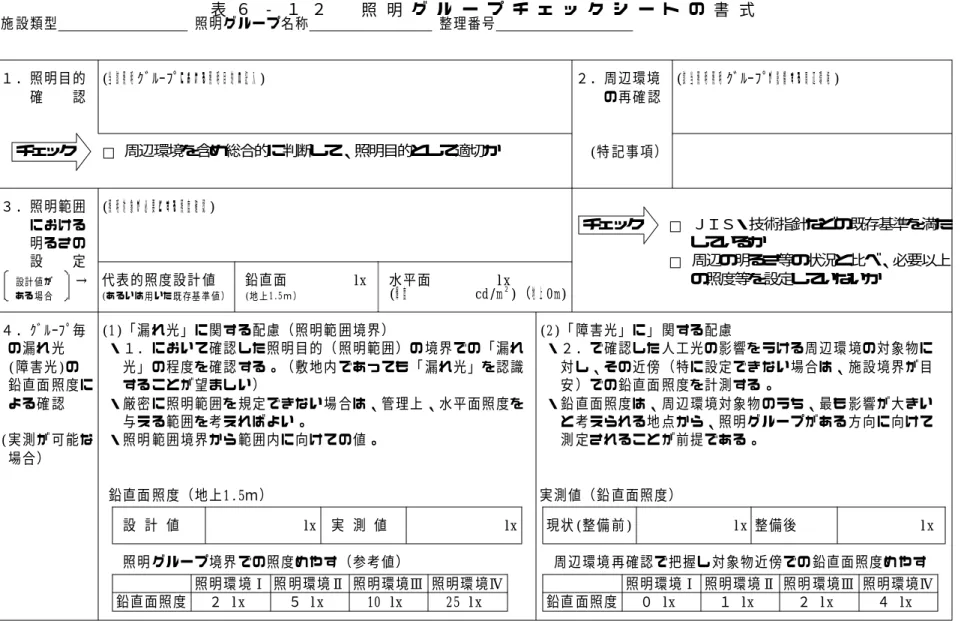The height and width of the screenshot is (621, 967).
Task: Select the line 照明範囲境界から範囲内に向けての値
Action: pos(244,440)
